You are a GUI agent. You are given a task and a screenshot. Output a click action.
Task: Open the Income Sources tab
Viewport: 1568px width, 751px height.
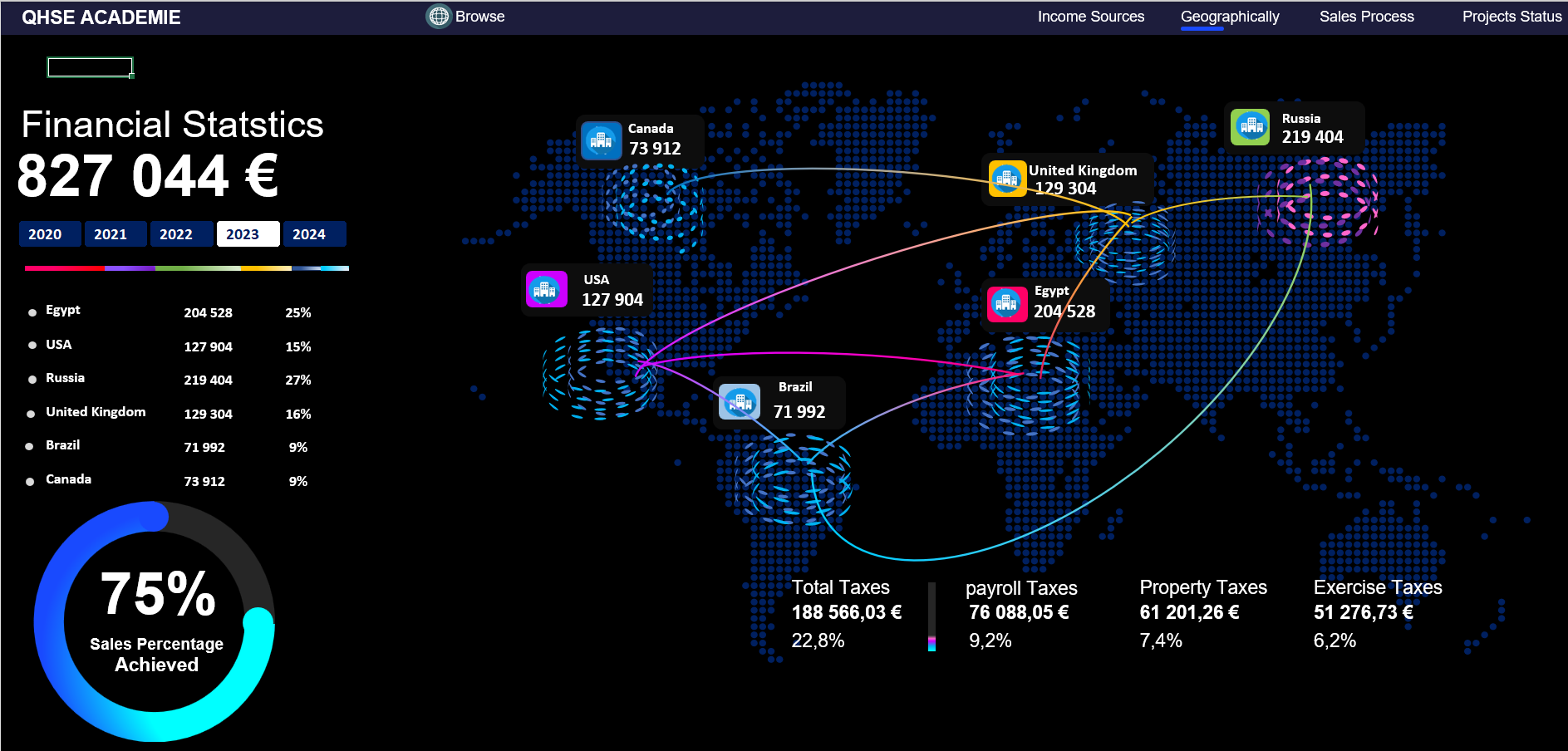(x=1090, y=17)
